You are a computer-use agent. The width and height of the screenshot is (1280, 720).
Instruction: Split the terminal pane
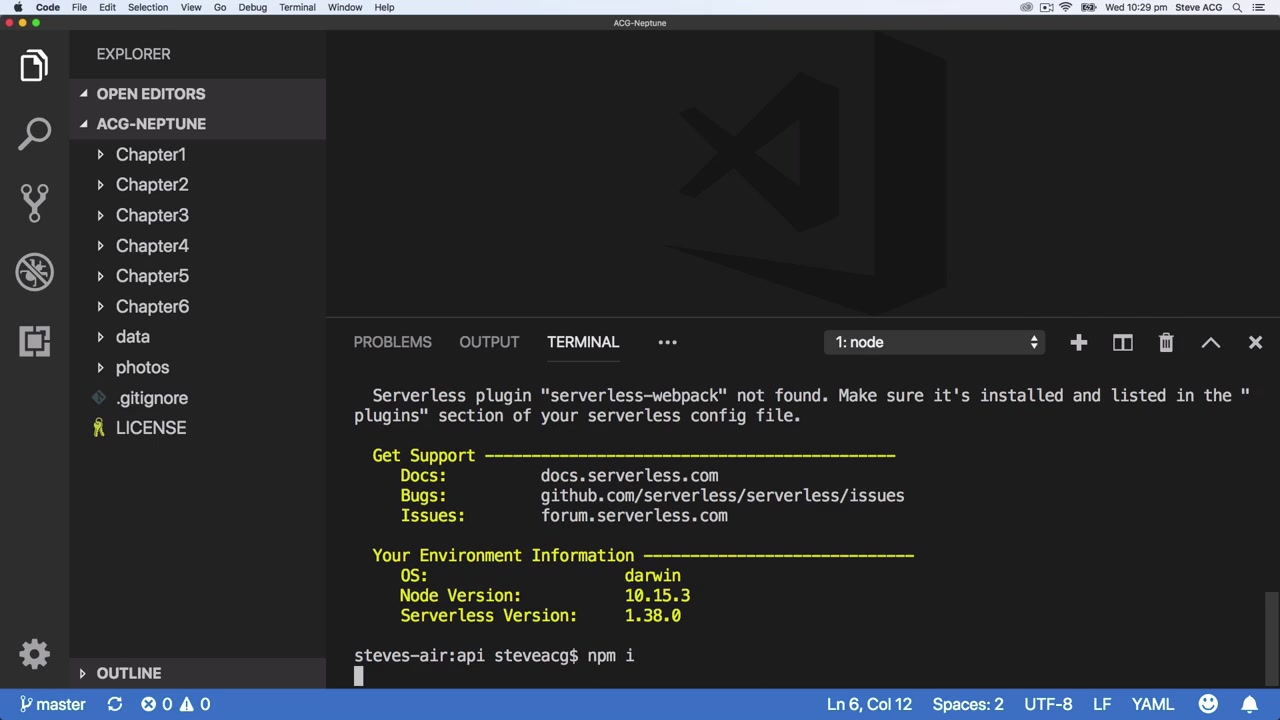coord(1122,343)
